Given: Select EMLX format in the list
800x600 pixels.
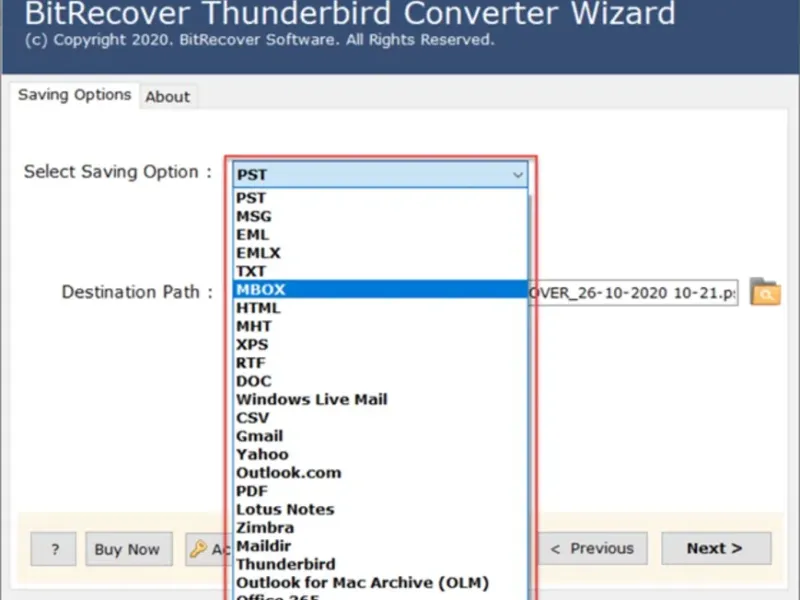Looking at the screenshot, I should coord(380,253).
